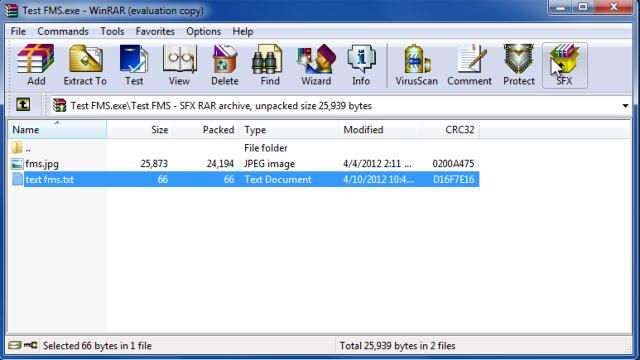640x360 pixels.
Task: Click the fms.jpg image file icon
Action: click(17, 164)
